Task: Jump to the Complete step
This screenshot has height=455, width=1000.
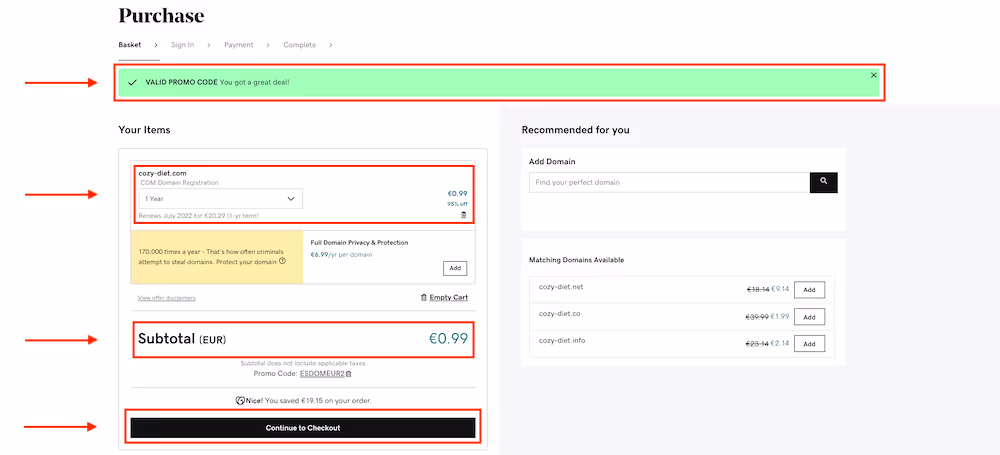Action: [299, 45]
